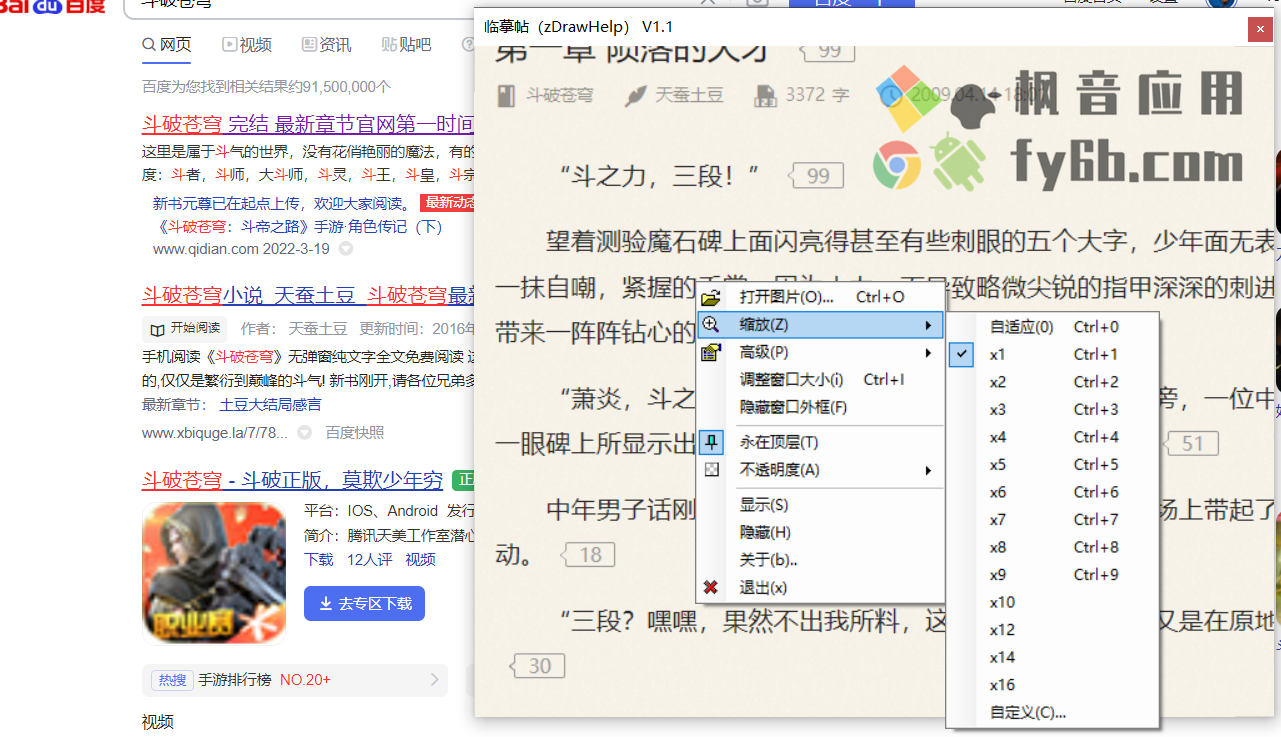The width and height of the screenshot is (1281, 737).
Task: Click the 99 comment bubble after 斗之力,三段
Action: click(x=816, y=176)
